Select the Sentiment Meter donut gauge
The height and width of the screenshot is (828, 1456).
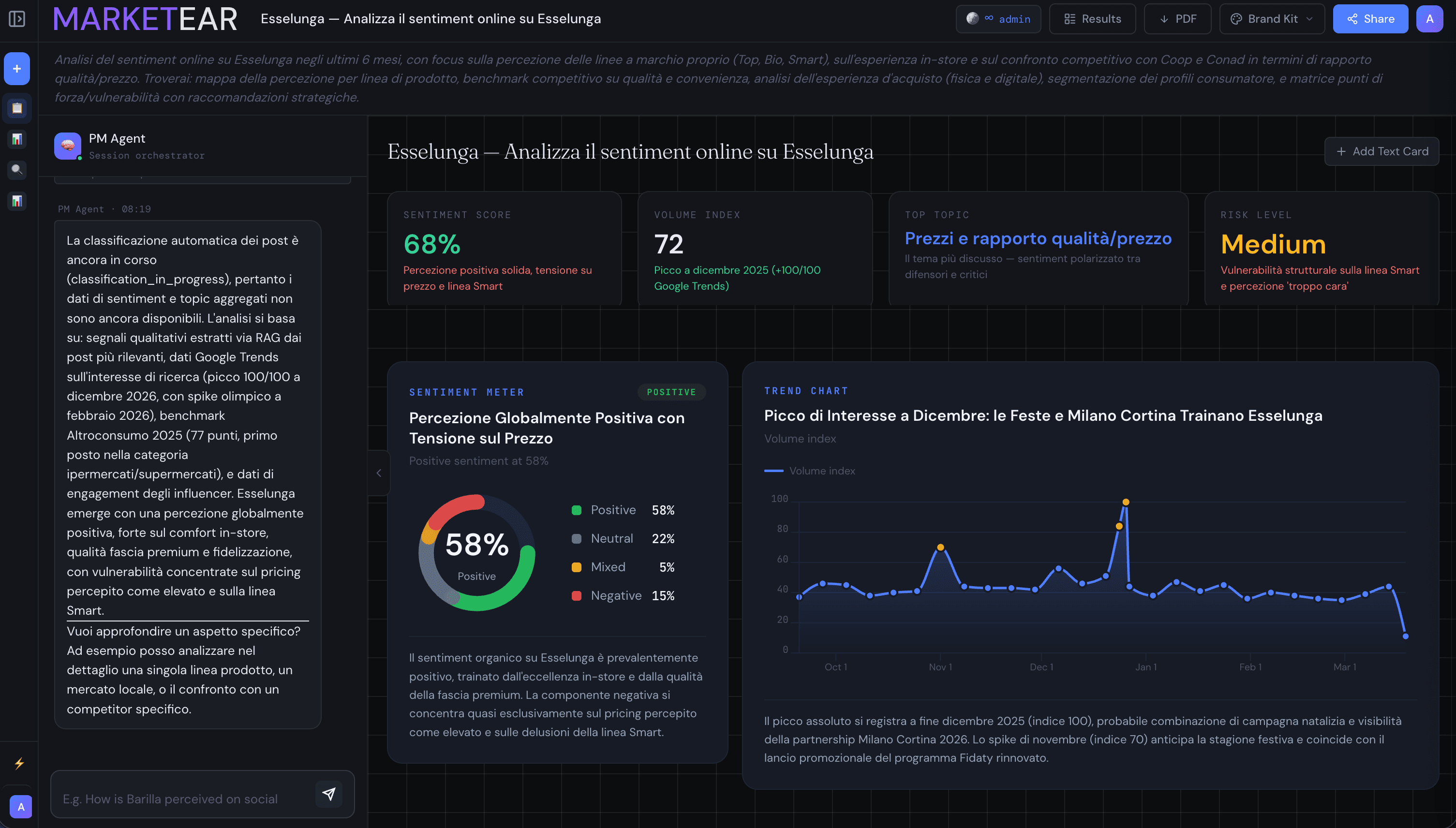tap(477, 552)
